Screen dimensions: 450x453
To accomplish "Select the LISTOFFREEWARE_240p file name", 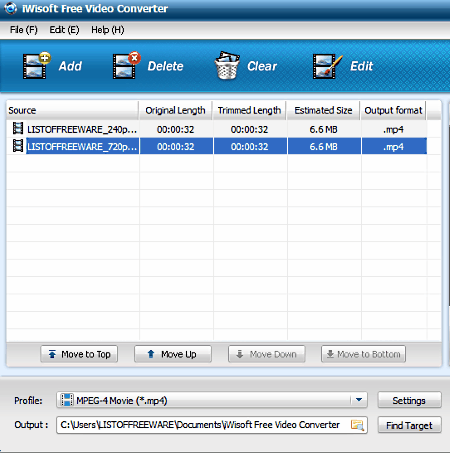I will pos(82,129).
